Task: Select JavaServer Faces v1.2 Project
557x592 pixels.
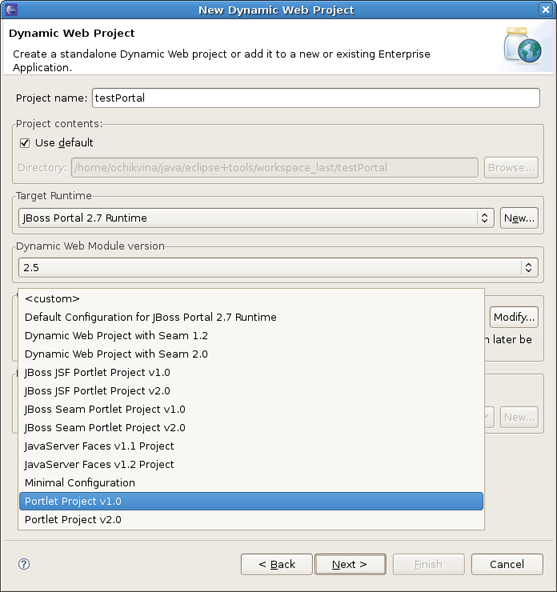Action: pyautogui.click(x=251, y=464)
